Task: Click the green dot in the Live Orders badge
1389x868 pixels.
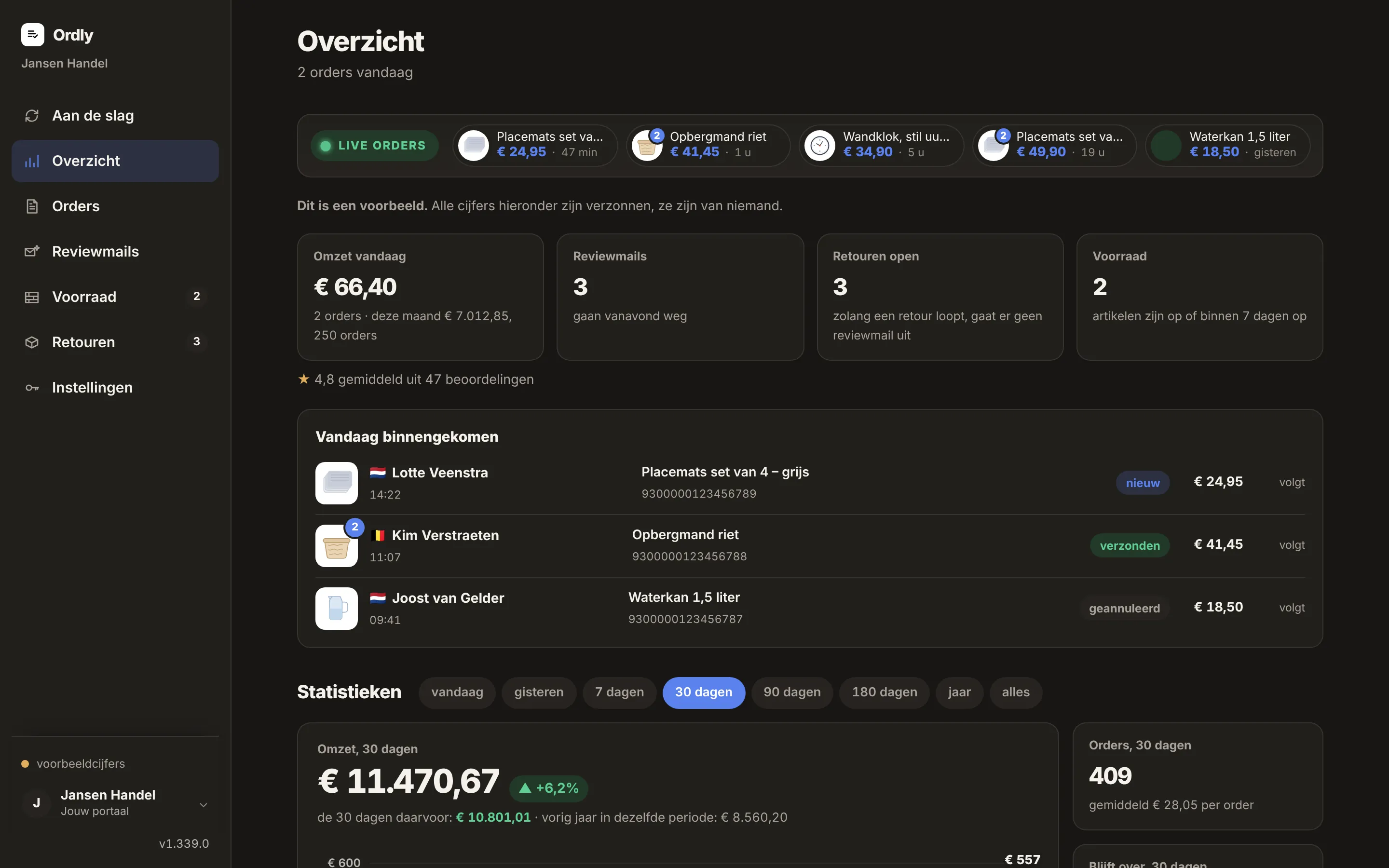Action: click(326, 146)
